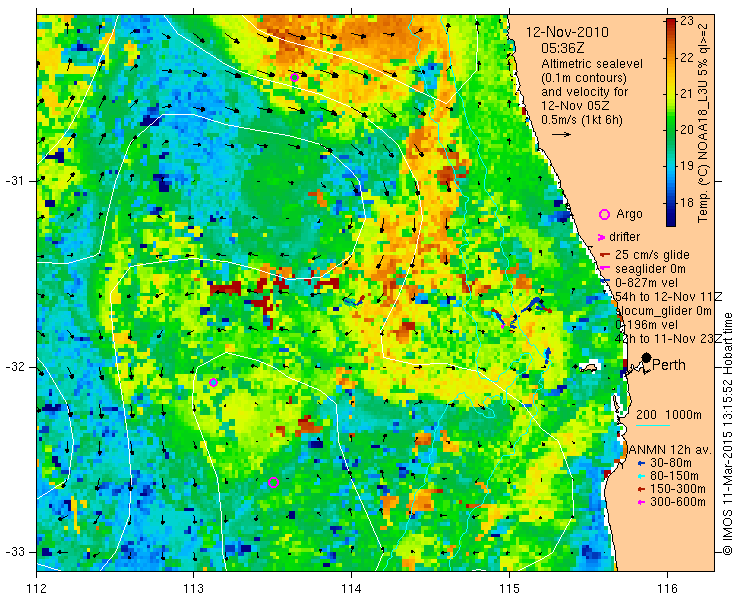Screen dimensions: 740x600
Task: Click the 'slocum_glider 0m' legend text
Action: pyautogui.click(x=664, y=311)
